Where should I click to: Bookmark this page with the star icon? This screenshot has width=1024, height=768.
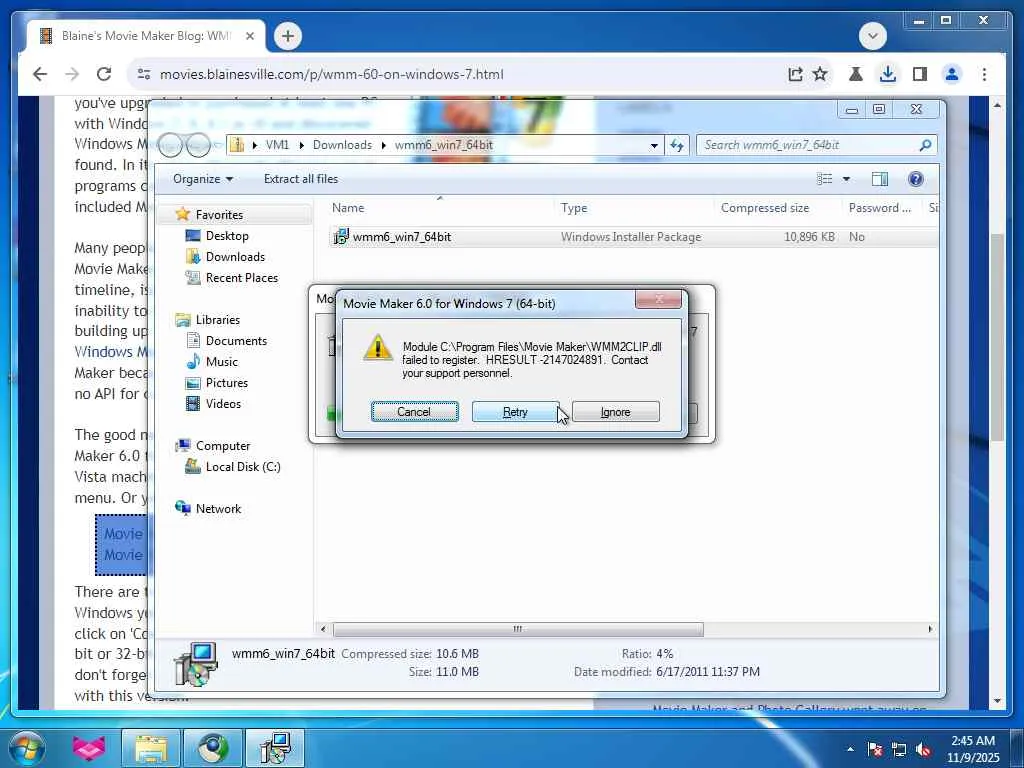(x=820, y=74)
